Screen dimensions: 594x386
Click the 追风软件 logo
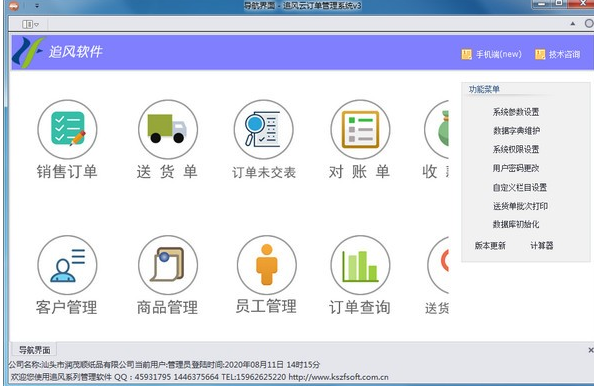pos(58,52)
